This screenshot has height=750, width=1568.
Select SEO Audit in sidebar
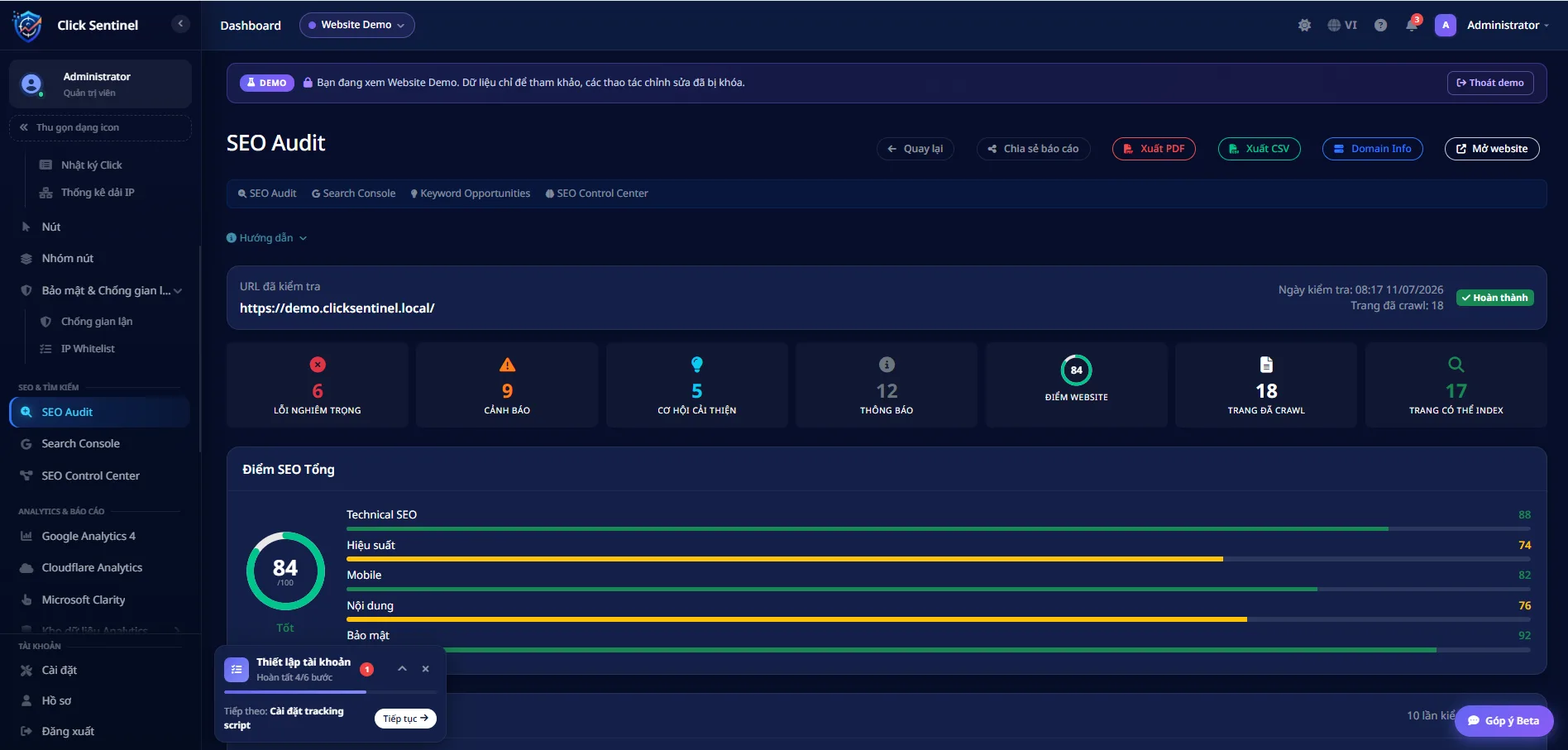100,412
